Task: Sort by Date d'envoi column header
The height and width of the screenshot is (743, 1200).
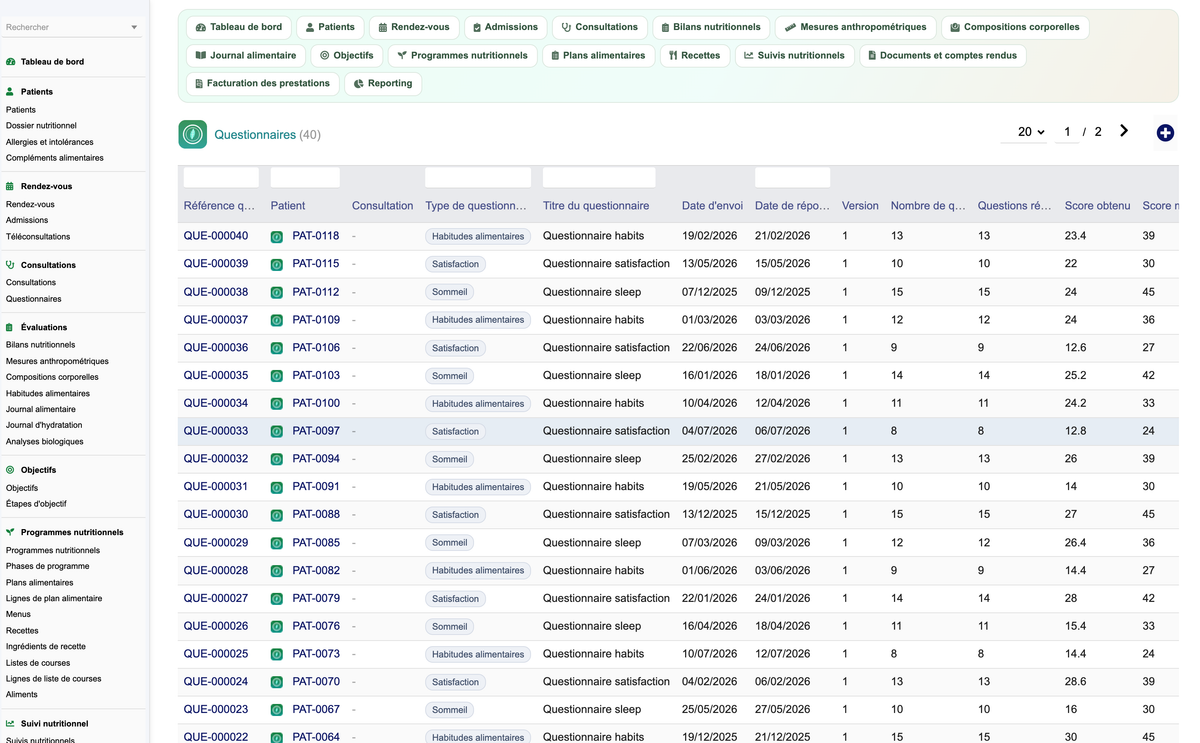Action: pyautogui.click(x=712, y=206)
